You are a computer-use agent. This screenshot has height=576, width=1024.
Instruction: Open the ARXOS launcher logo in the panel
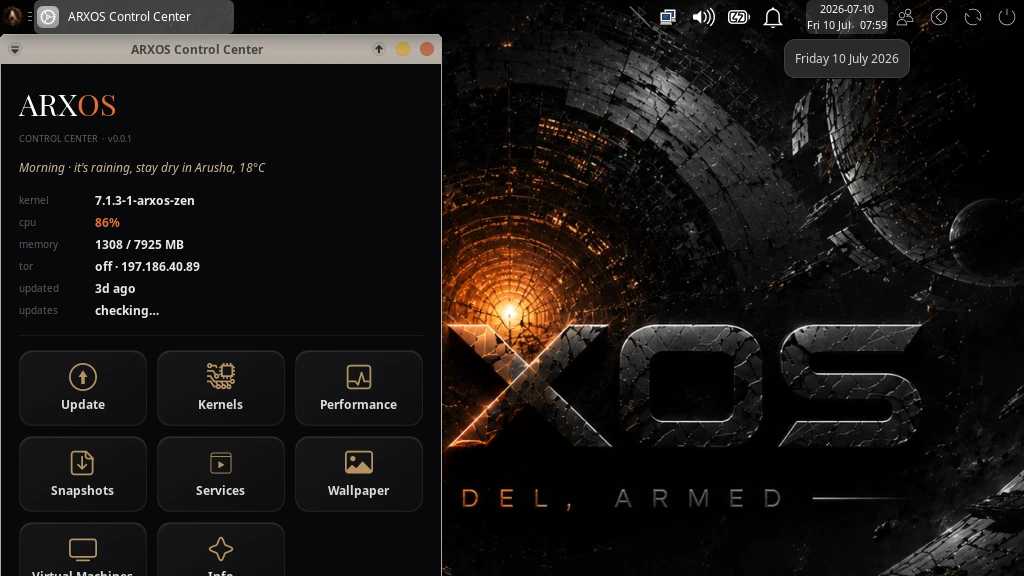pyautogui.click(x=12, y=16)
